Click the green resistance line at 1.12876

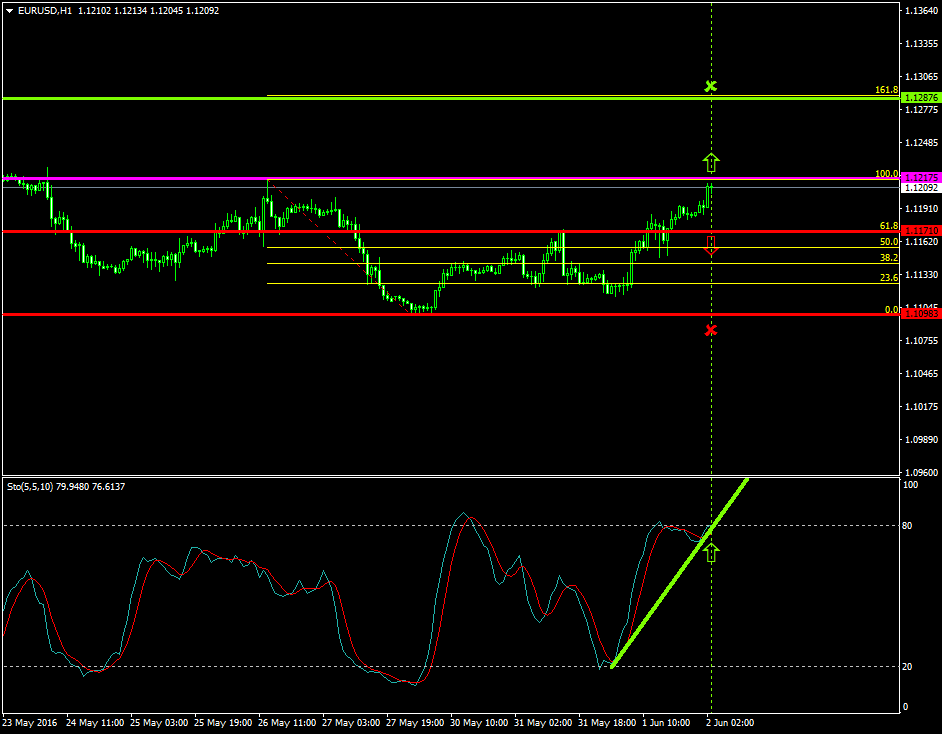click(400, 98)
